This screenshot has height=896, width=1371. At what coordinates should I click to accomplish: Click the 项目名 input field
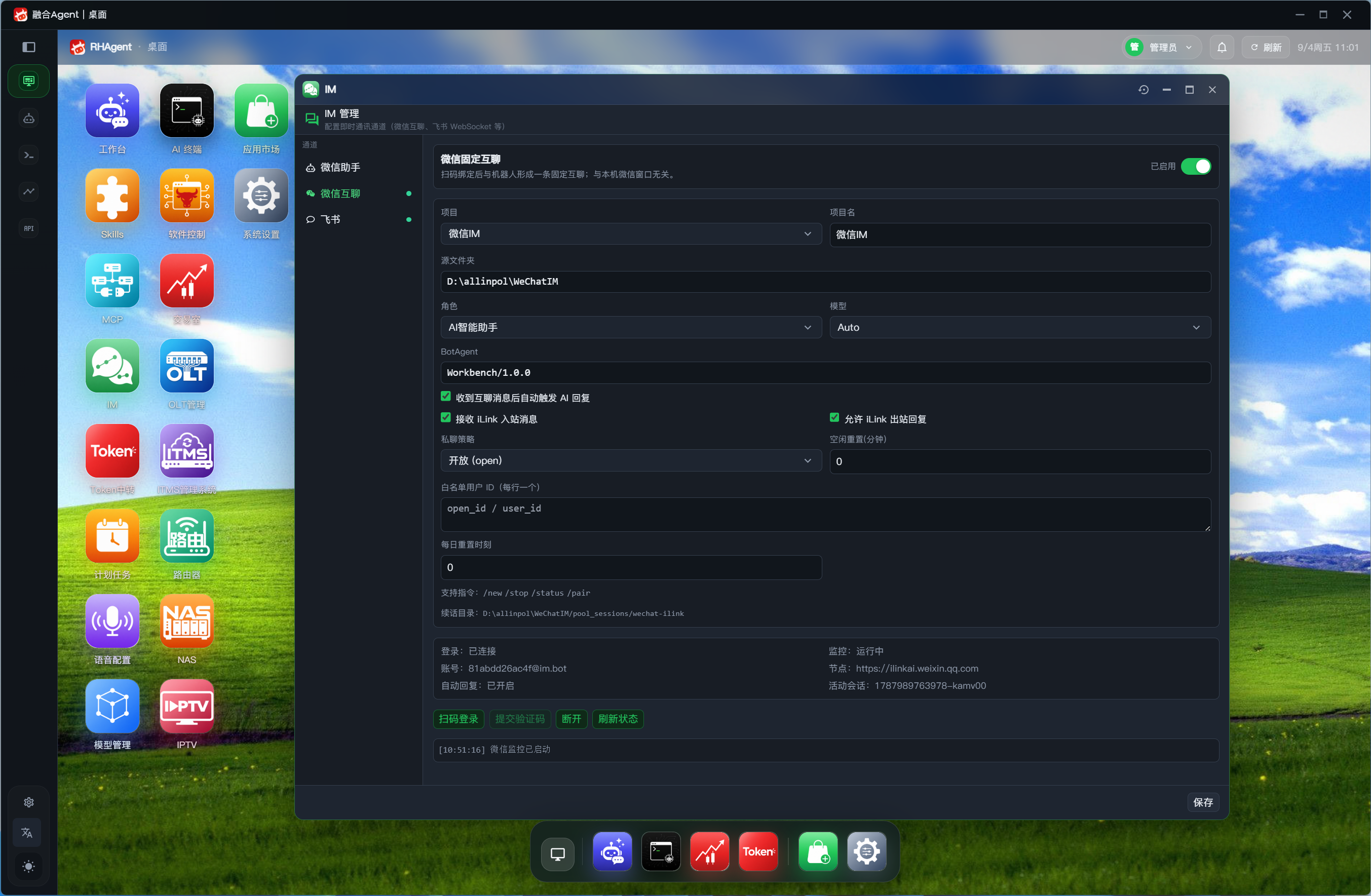1019,235
